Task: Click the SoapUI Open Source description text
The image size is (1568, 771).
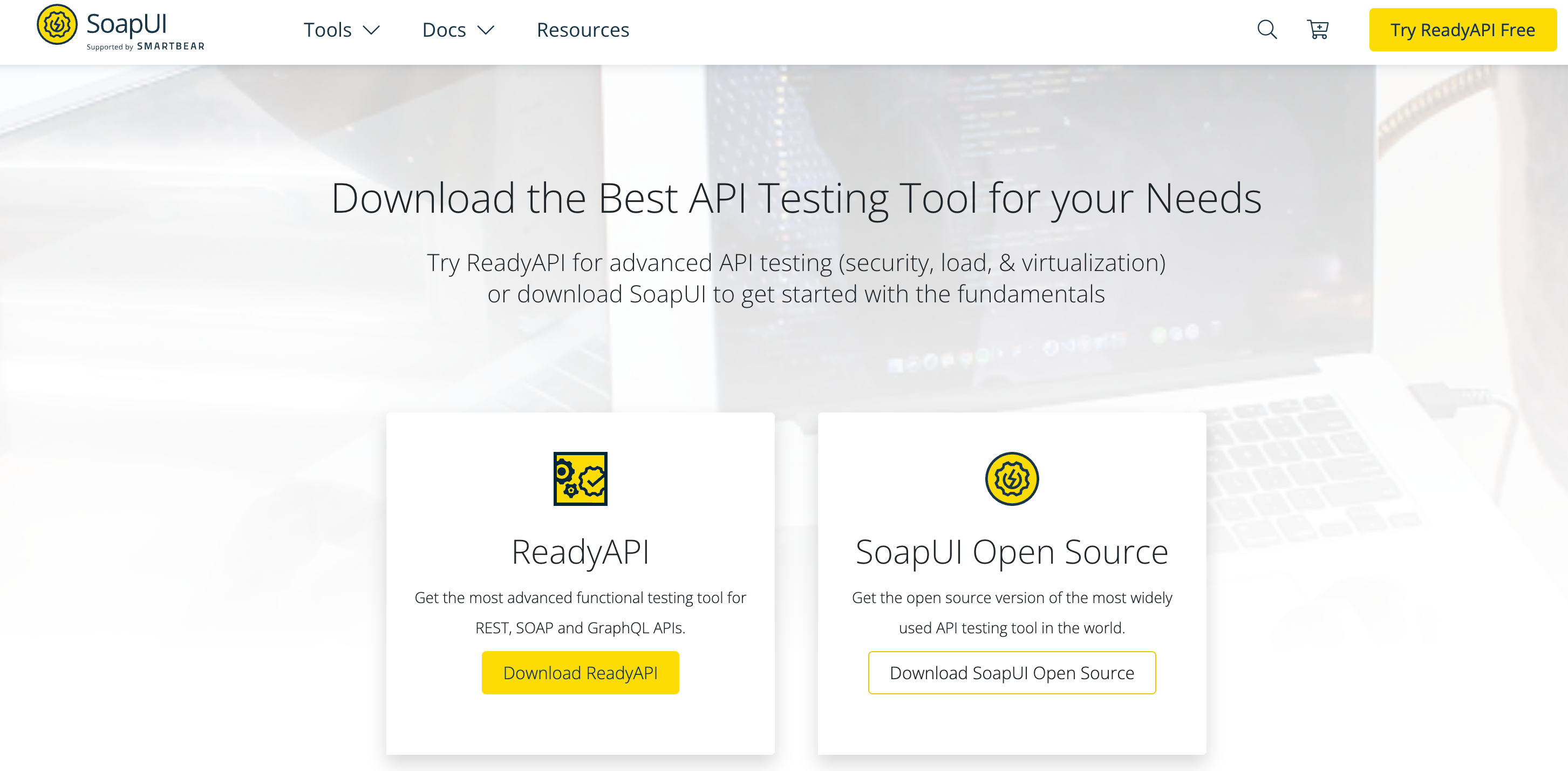Action: 1012,612
